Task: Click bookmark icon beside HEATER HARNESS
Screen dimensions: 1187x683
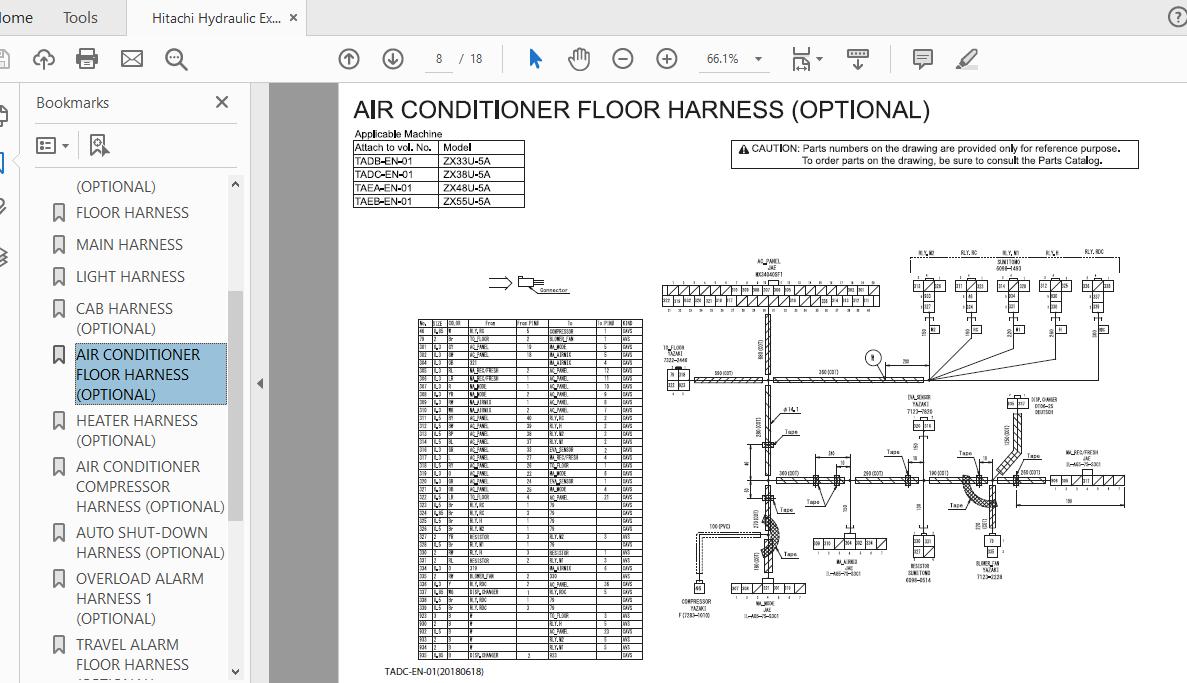Action: [x=58, y=420]
